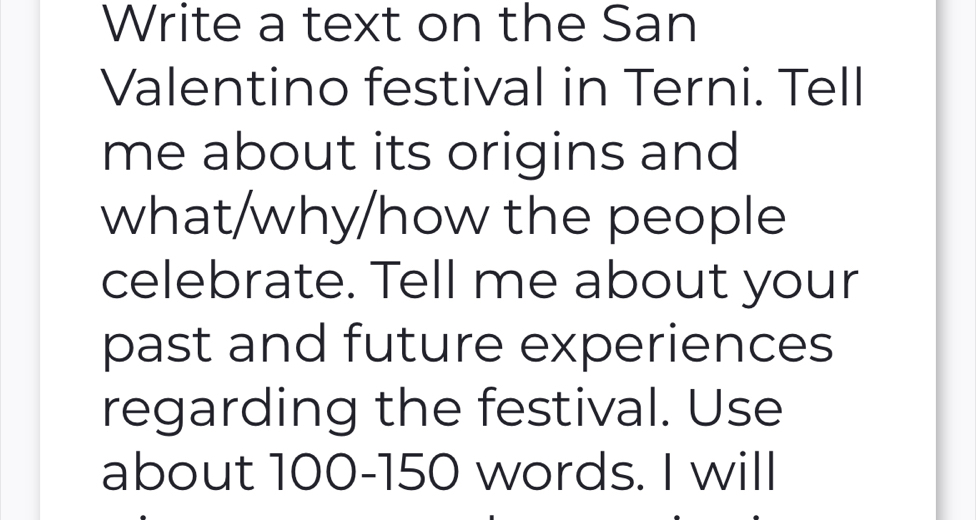Click the word "regarding" in the prompt
This screenshot has height=520, width=976.
click(229, 409)
